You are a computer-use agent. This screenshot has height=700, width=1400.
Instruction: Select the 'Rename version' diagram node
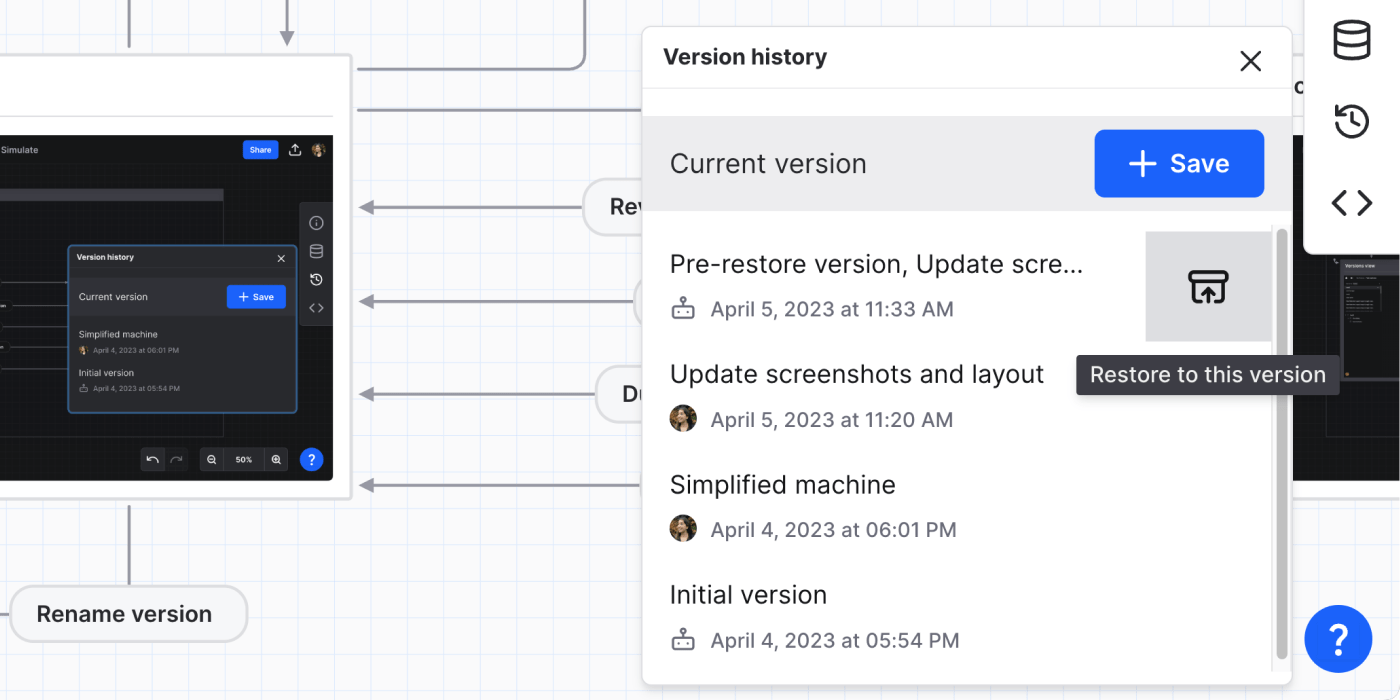coord(125,614)
